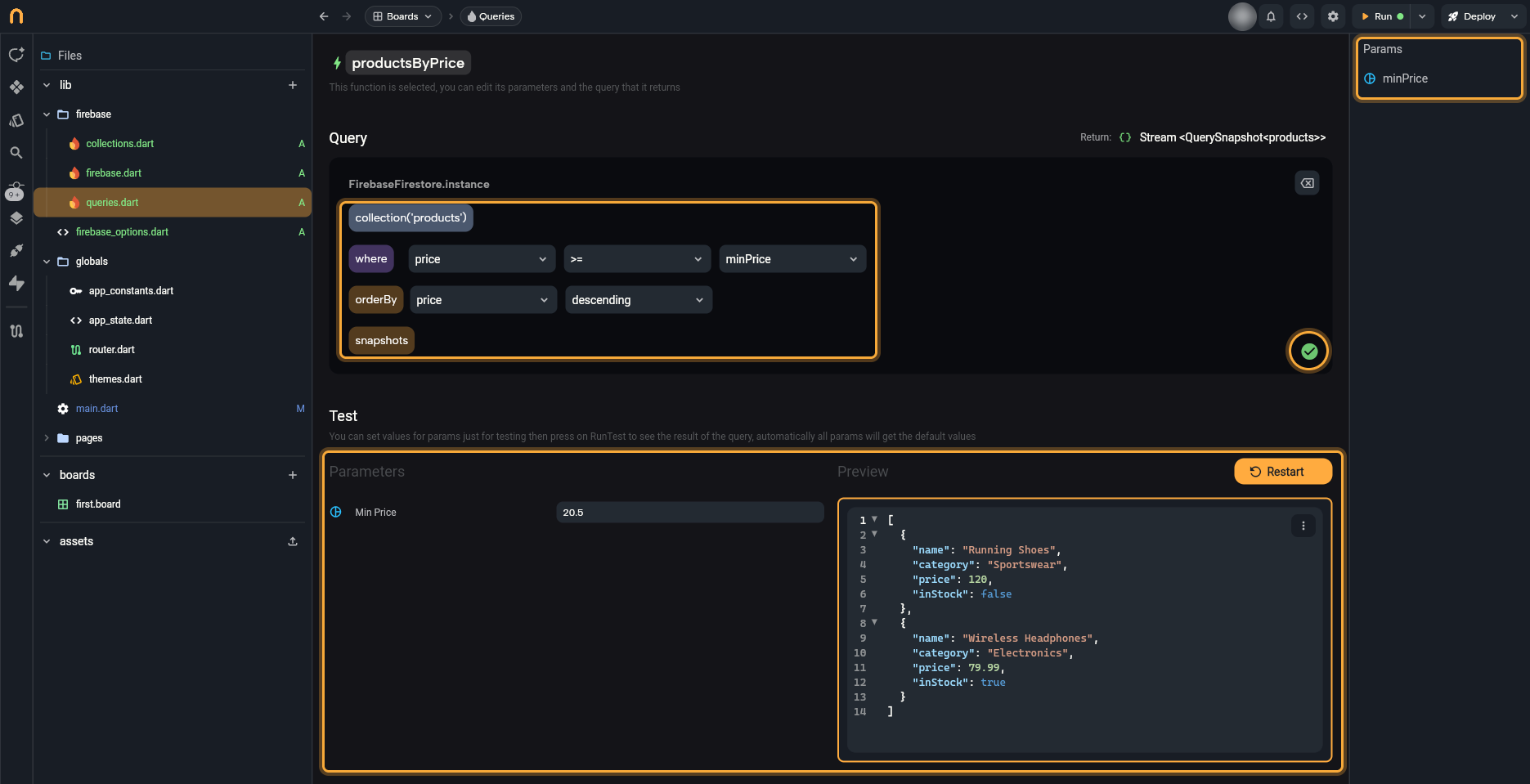The image size is (1530, 784).
Task: Open the lightning bolt sidebar panel
Action: click(x=16, y=283)
